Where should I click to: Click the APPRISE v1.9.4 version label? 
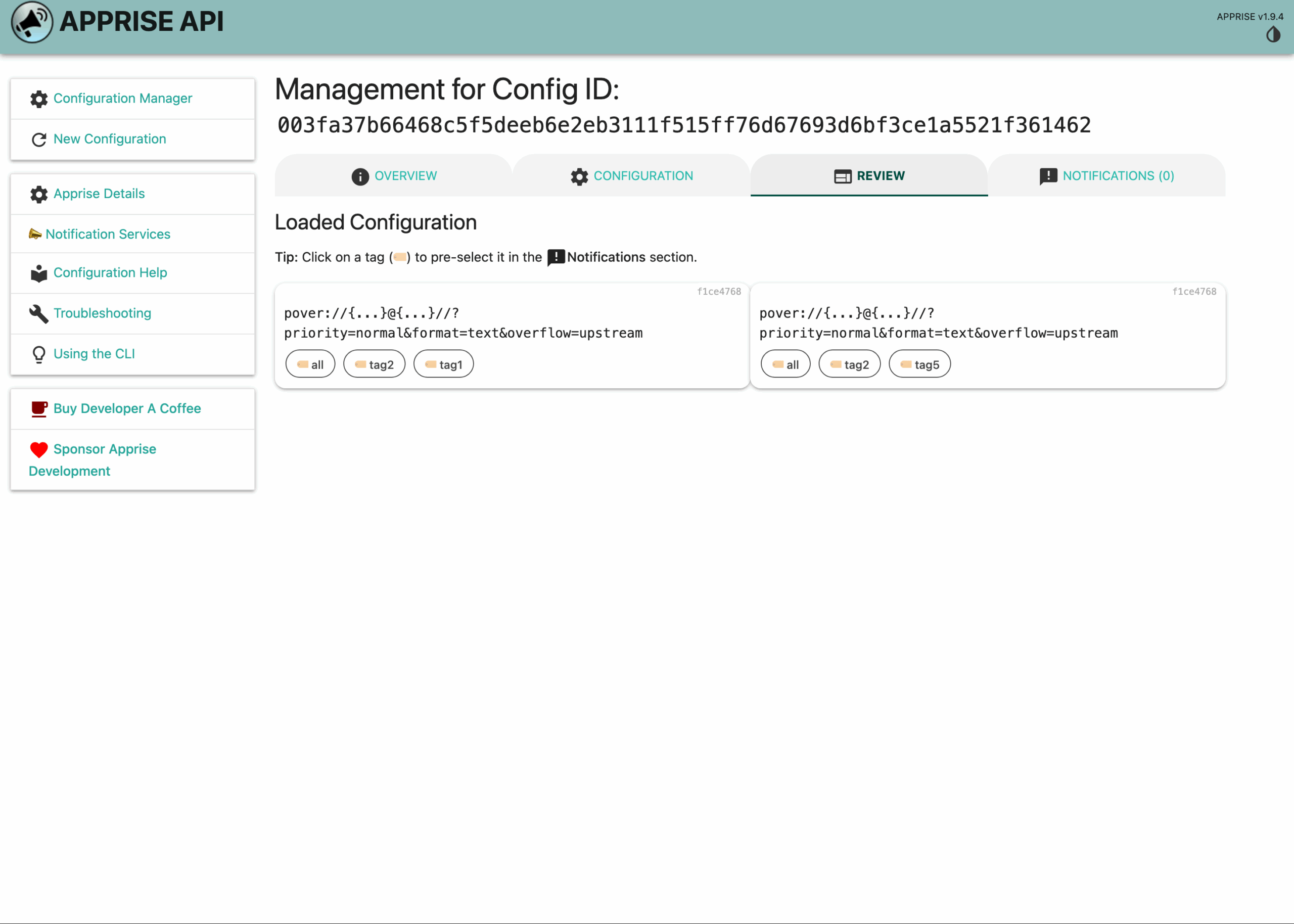click(1250, 17)
